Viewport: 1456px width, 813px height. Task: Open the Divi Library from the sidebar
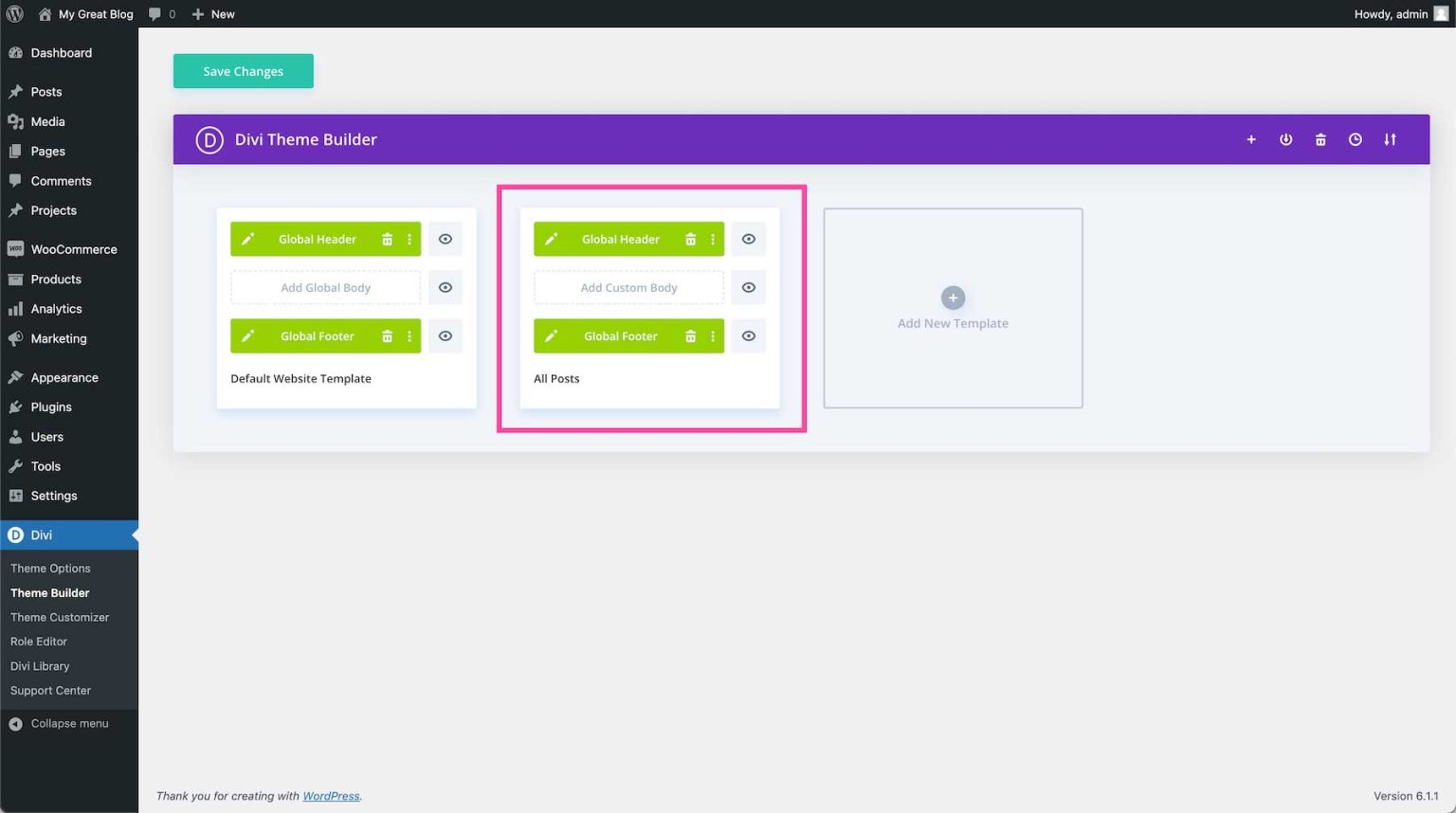pyautogui.click(x=40, y=666)
